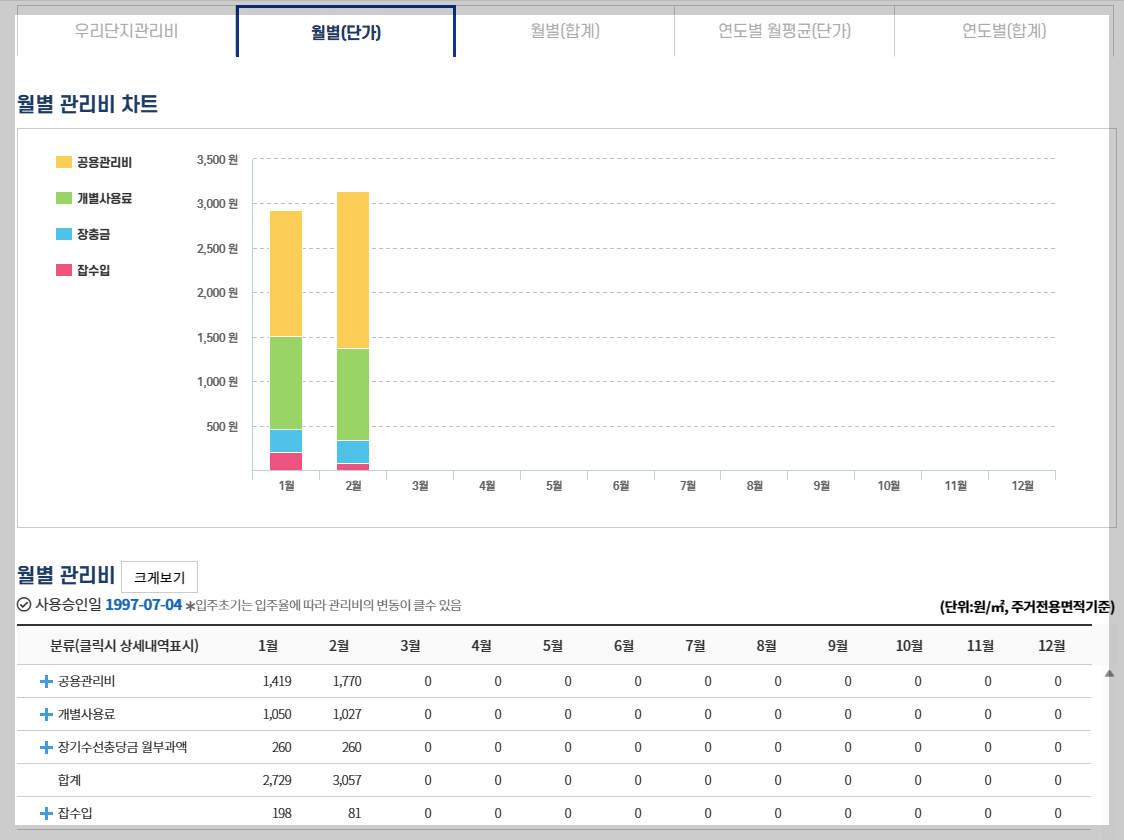Click the 2,729 total cell
Image resolution: width=1124 pixels, height=840 pixels.
pos(277,781)
